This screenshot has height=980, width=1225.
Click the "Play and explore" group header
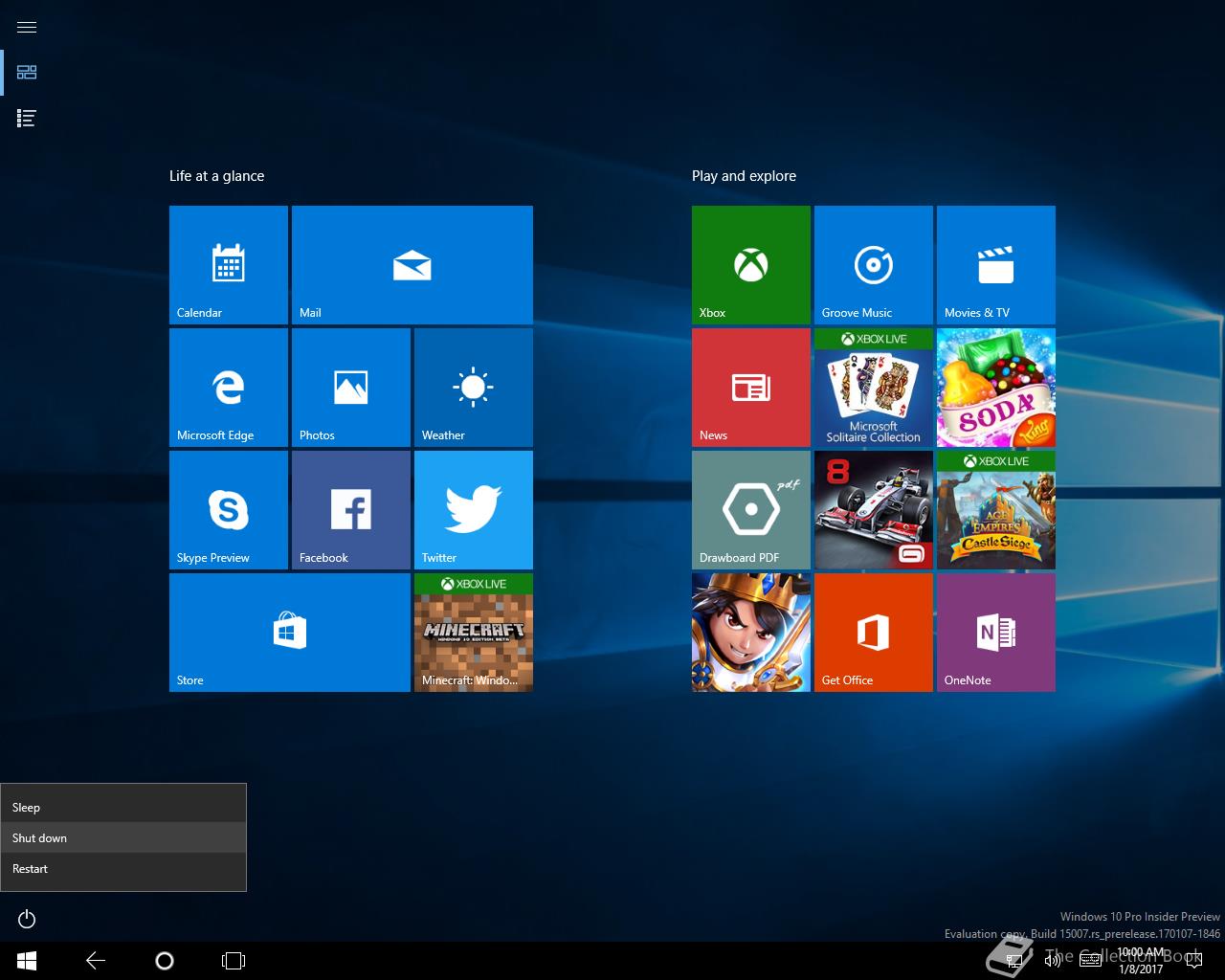click(x=744, y=176)
